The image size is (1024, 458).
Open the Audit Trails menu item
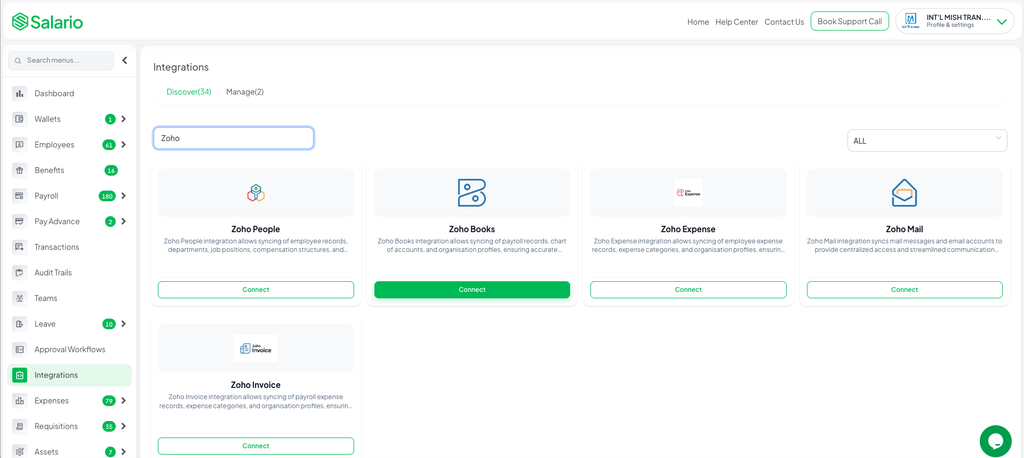click(69, 272)
